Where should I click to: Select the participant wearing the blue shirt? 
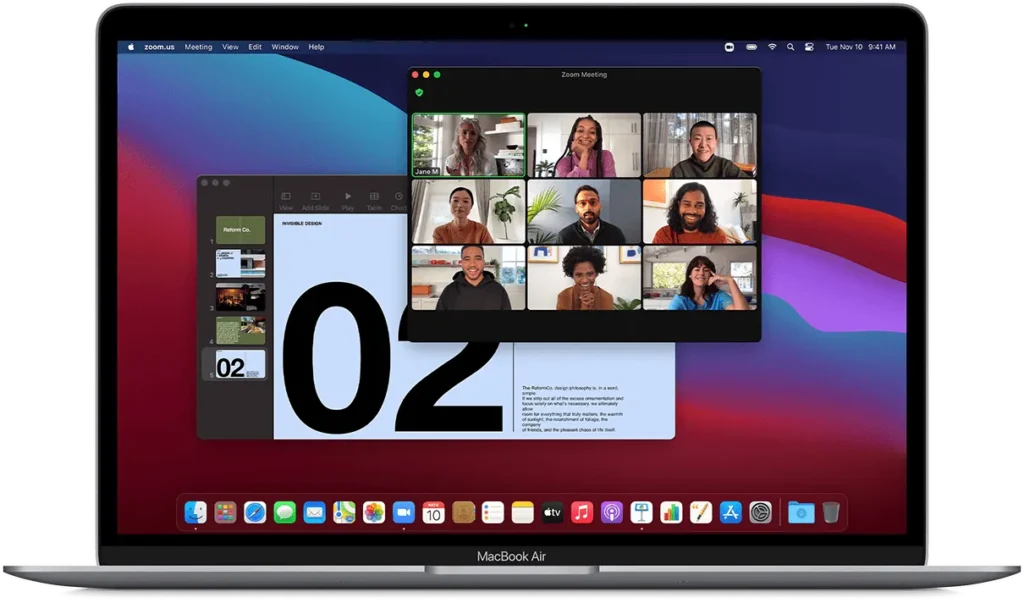[x=699, y=278]
